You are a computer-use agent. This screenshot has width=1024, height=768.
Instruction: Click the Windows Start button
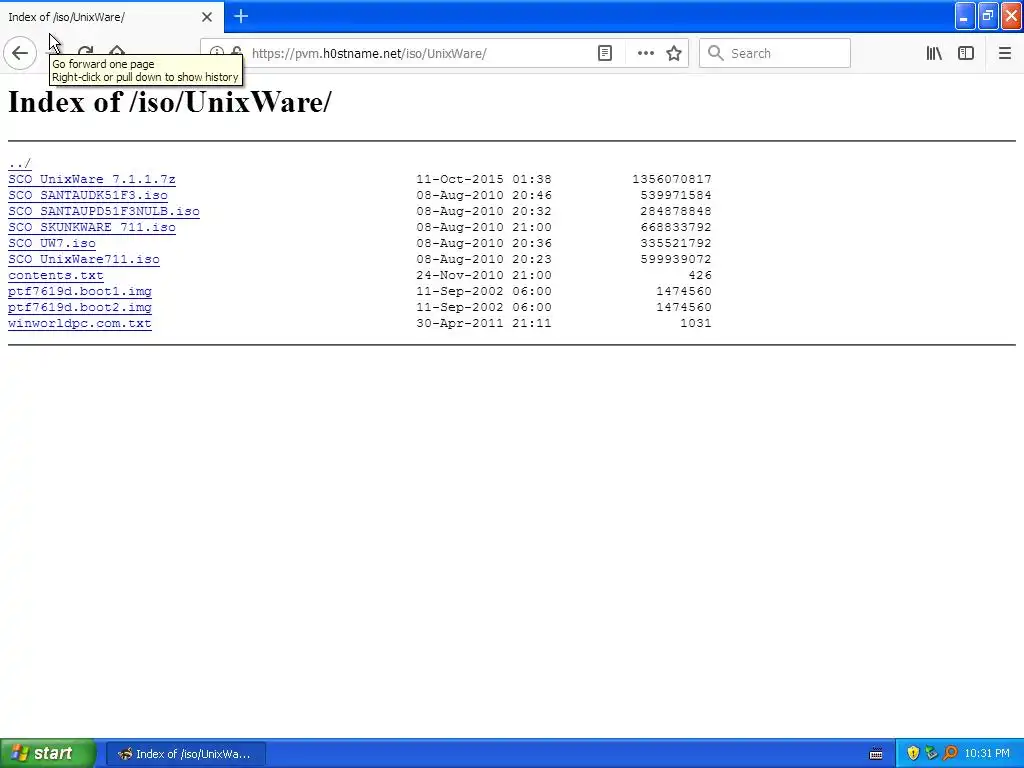tap(48, 753)
